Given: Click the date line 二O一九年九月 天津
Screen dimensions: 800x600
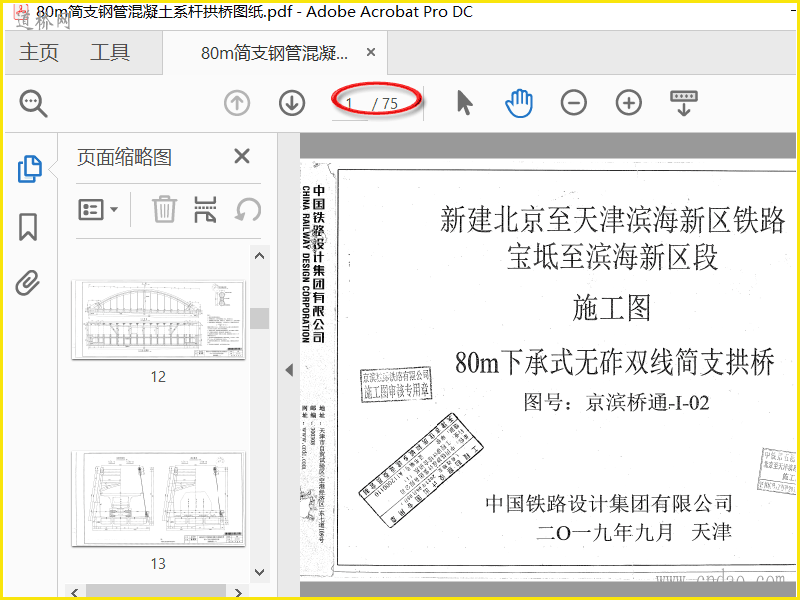Looking at the screenshot, I should tap(634, 532).
